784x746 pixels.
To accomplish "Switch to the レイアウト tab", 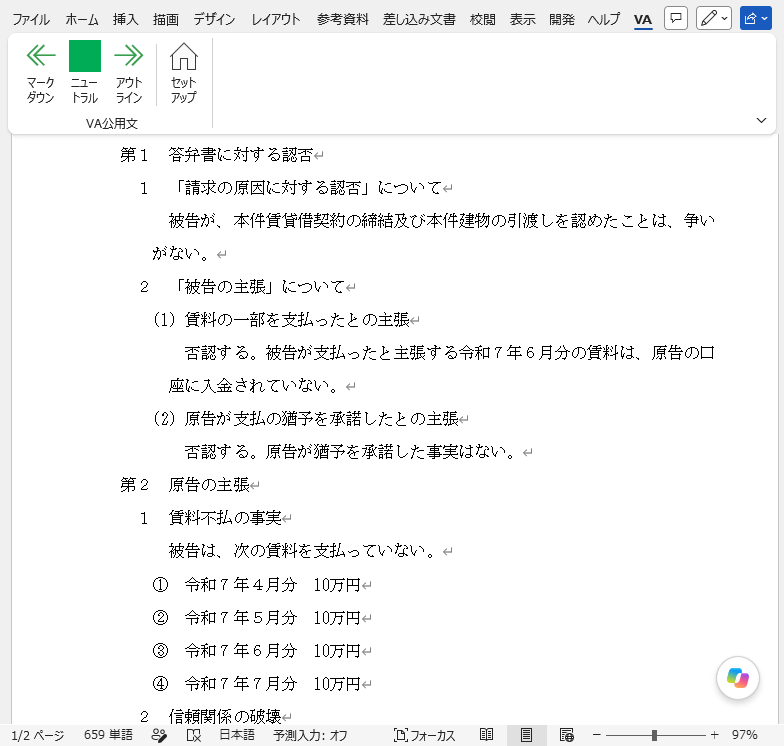I will coord(276,20).
